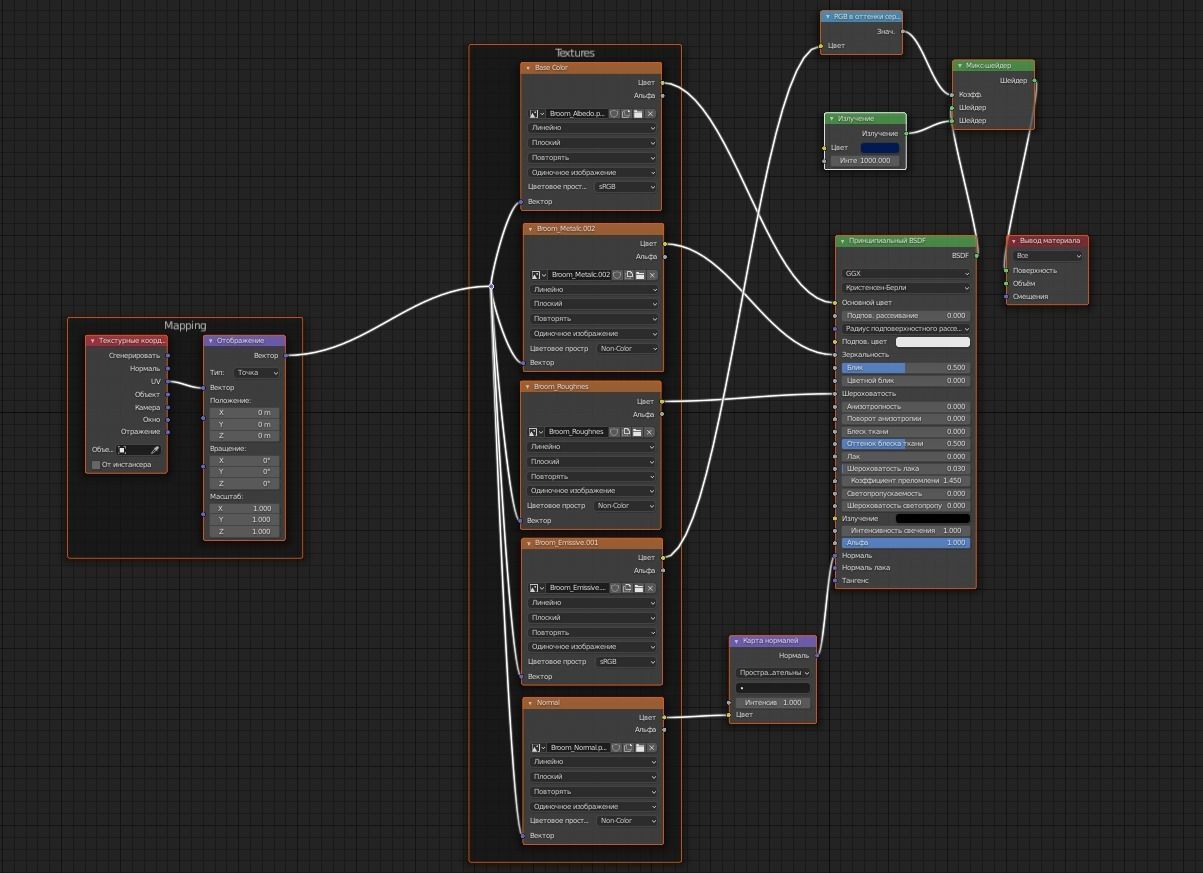
Task: Unlink image X in Base Color node
Action: coord(650,114)
